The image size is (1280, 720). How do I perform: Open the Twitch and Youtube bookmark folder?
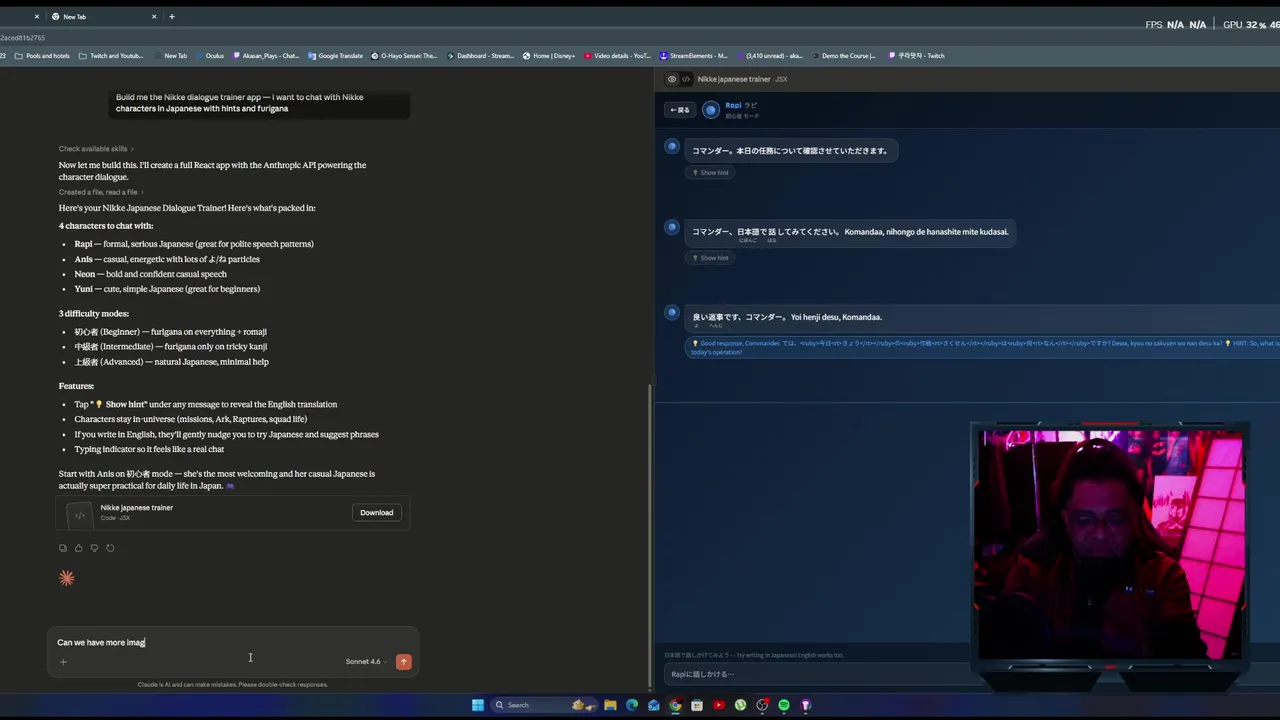(x=111, y=56)
